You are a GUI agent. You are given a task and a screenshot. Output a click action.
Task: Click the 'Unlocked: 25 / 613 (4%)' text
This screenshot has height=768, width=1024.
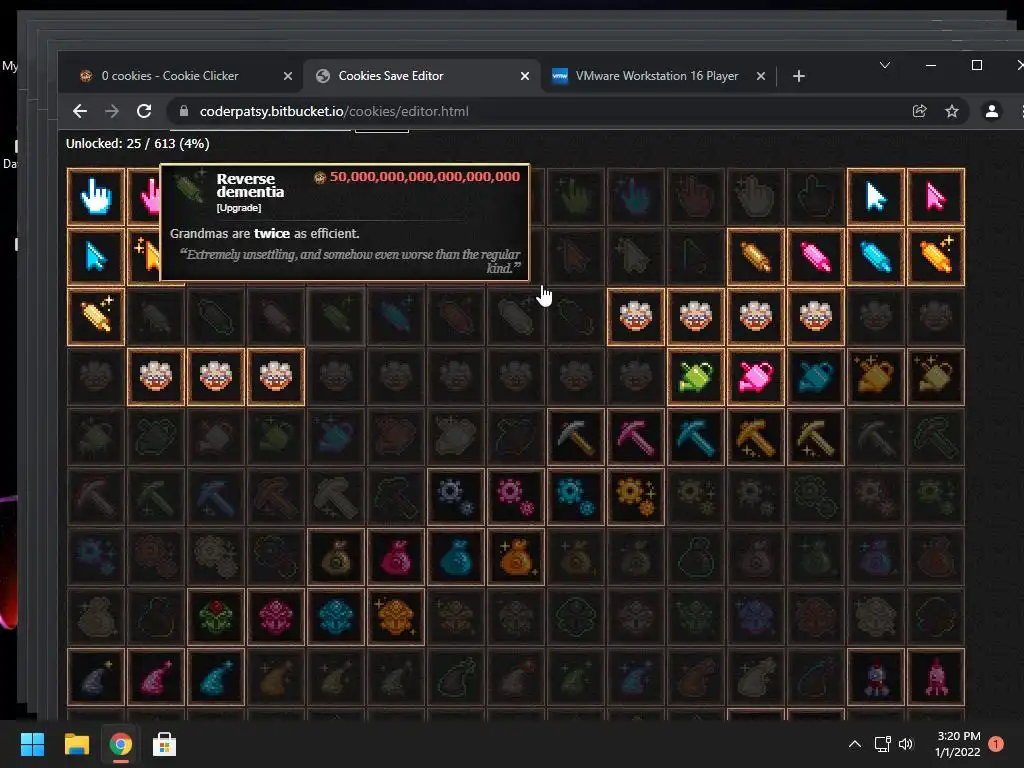coord(138,144)
